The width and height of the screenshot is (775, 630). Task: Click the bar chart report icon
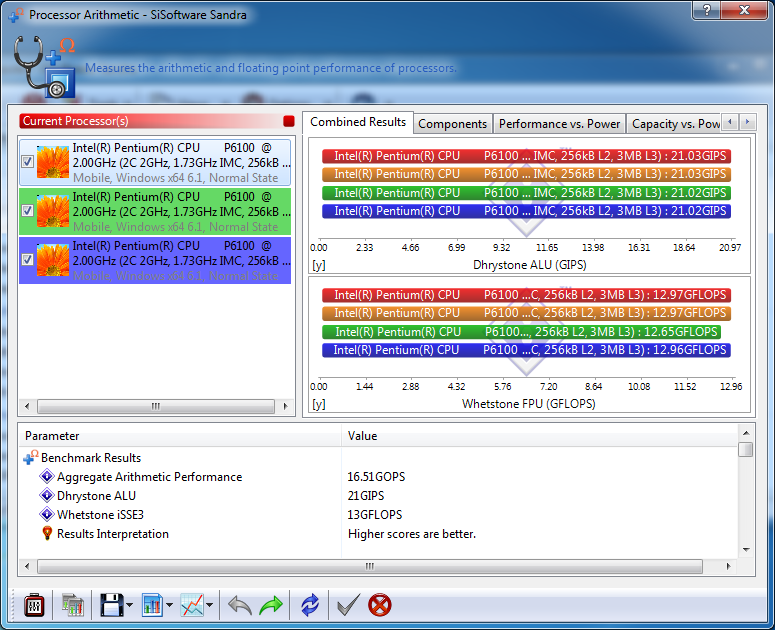tap(152, 605)
